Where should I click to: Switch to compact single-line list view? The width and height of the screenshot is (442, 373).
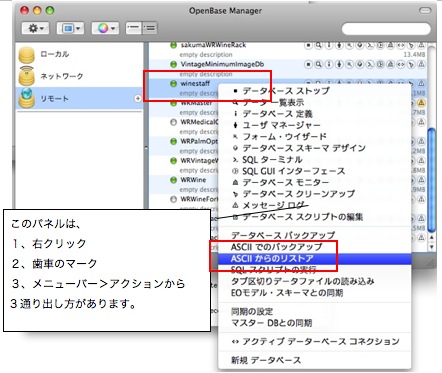[134, 28]
